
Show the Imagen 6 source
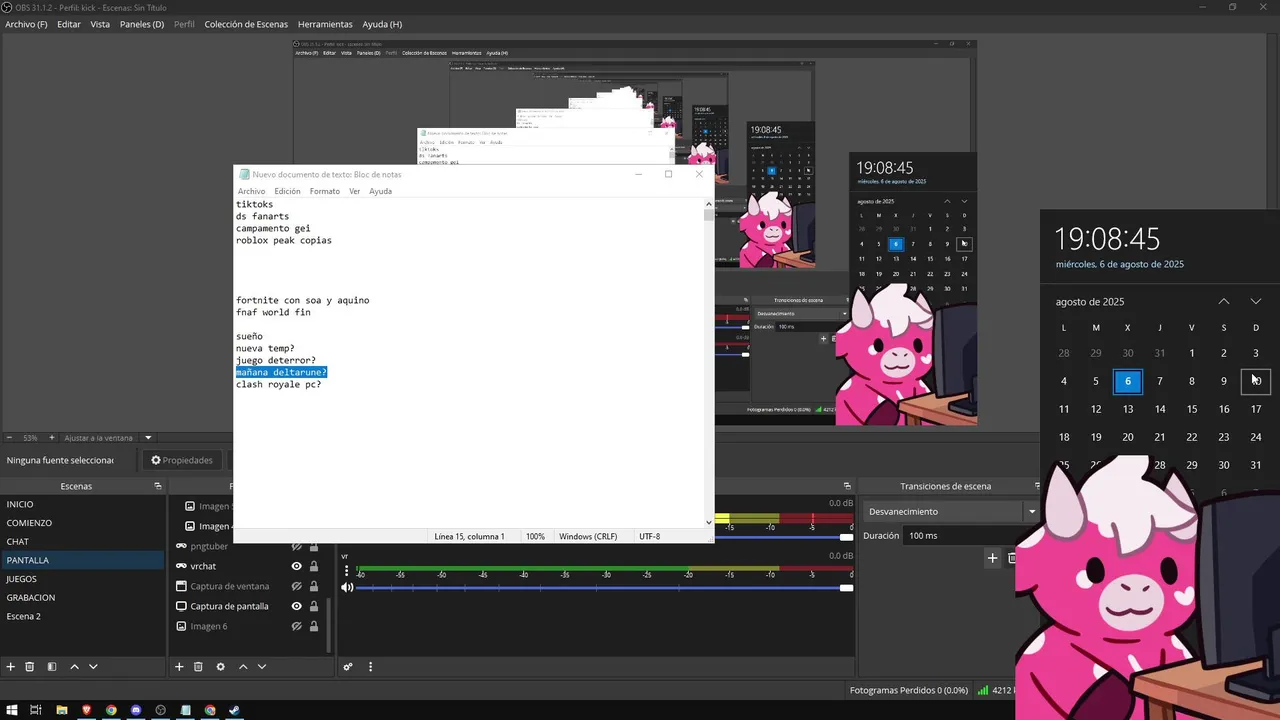pos(297,626)
